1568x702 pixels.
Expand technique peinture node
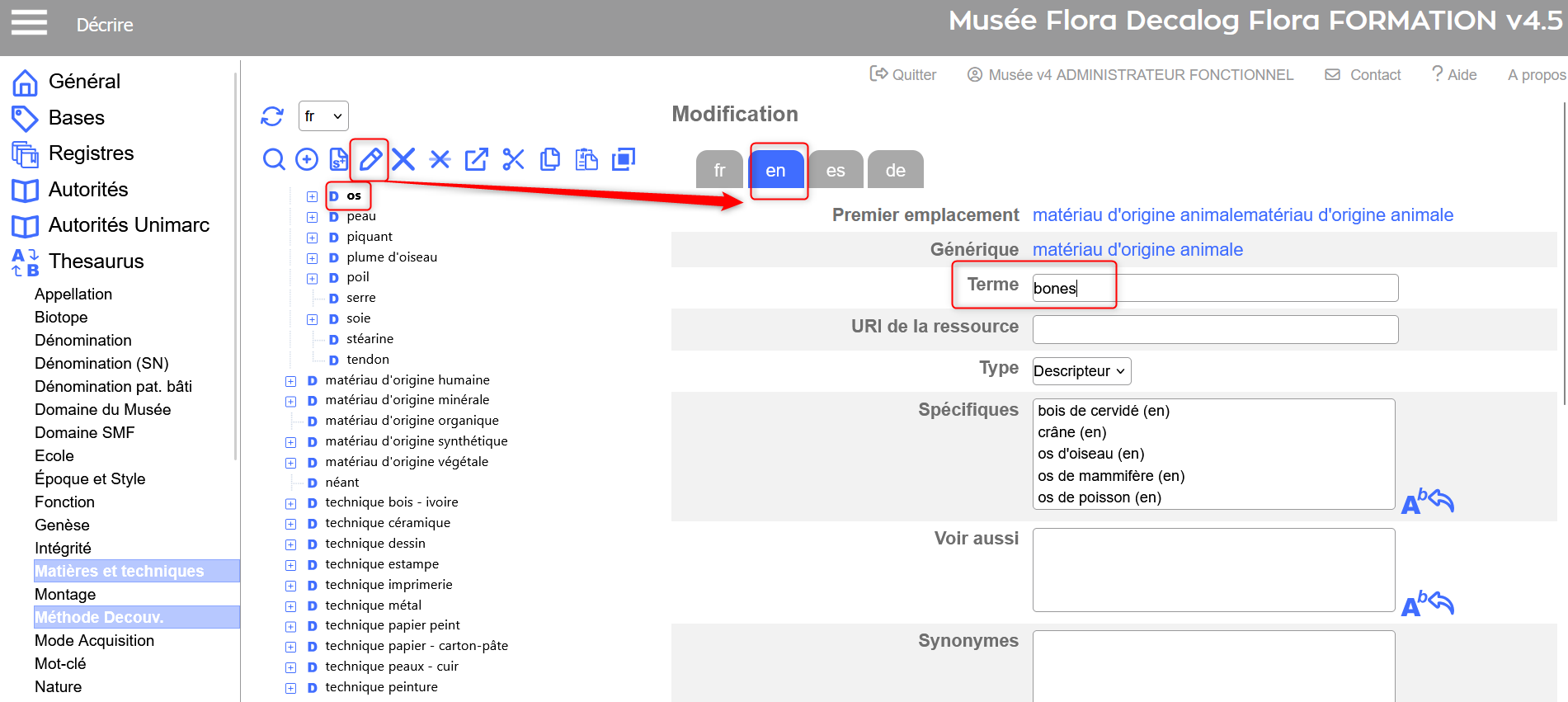(x=290, y=688)
